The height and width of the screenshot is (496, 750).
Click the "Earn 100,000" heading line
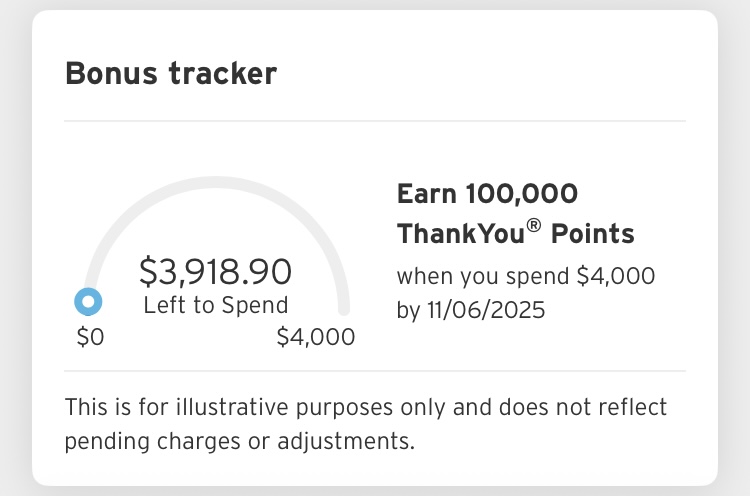click(x=487, y=194)
